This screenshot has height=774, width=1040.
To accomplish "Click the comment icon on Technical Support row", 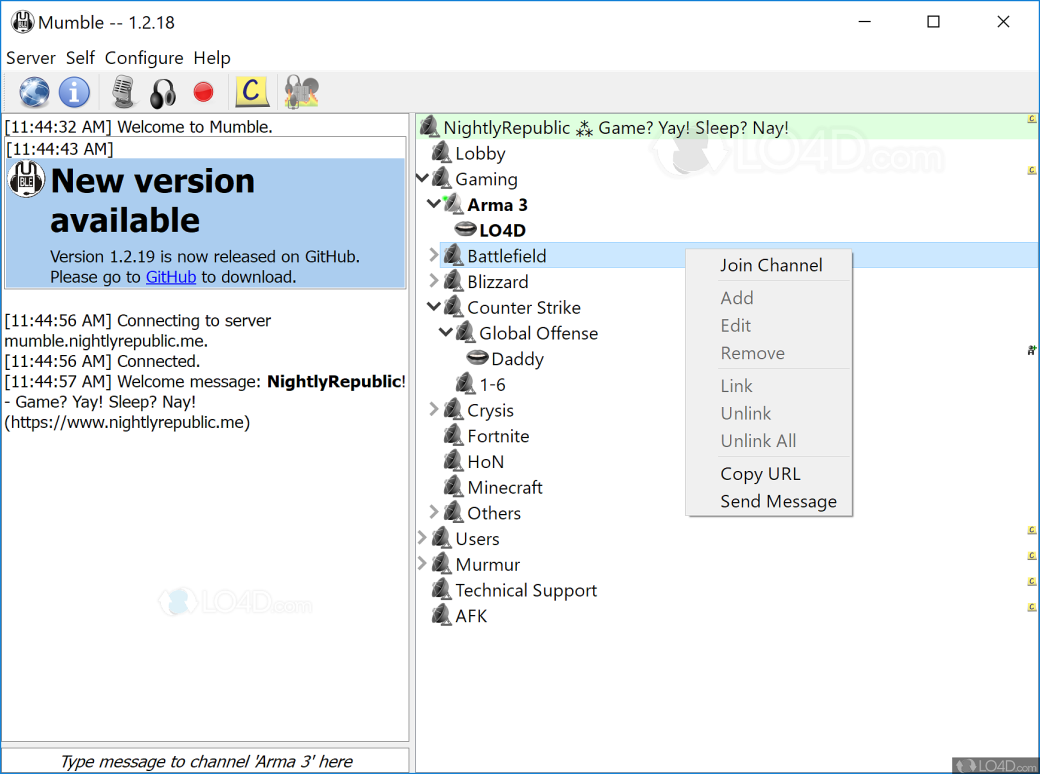I will click(x=1031, y=581).
